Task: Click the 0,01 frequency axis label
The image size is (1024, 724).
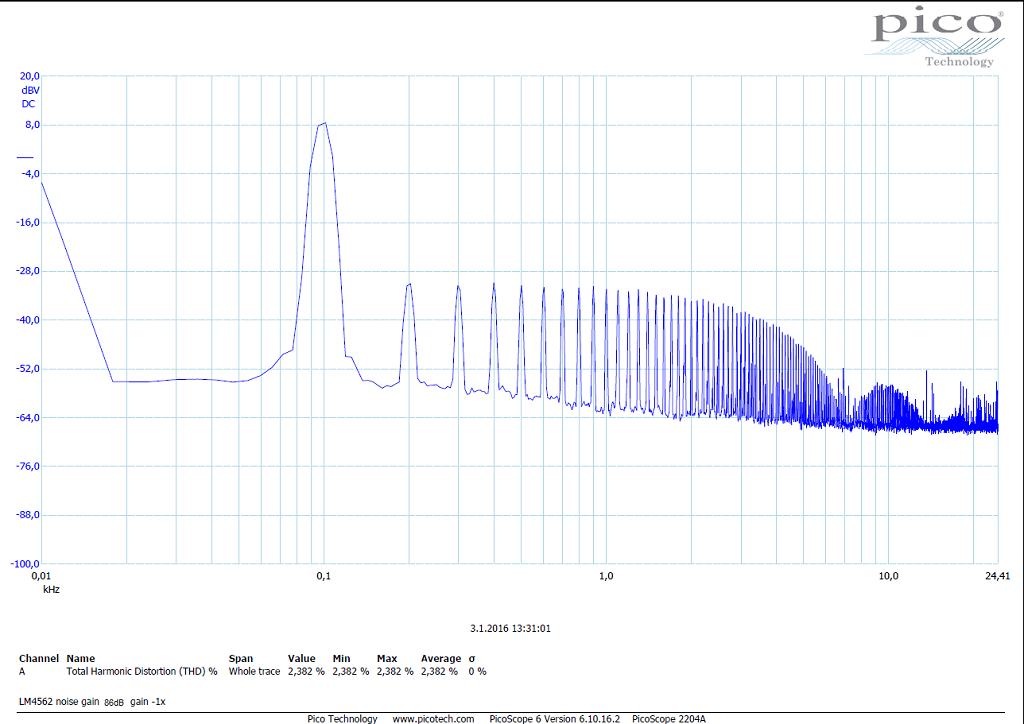Action: tap(41, 576)
